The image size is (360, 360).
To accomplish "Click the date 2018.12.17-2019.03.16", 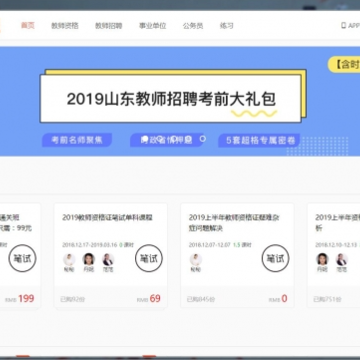I will [x=89, y=245].
